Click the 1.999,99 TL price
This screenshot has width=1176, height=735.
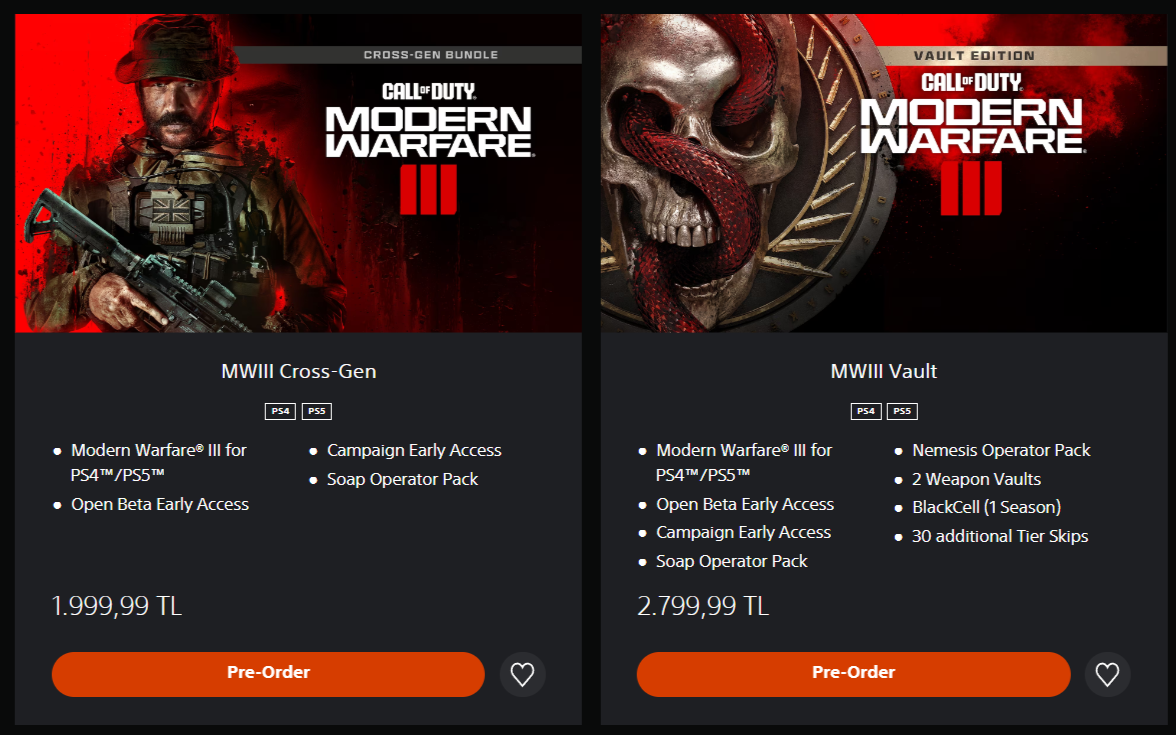[116, 606]
